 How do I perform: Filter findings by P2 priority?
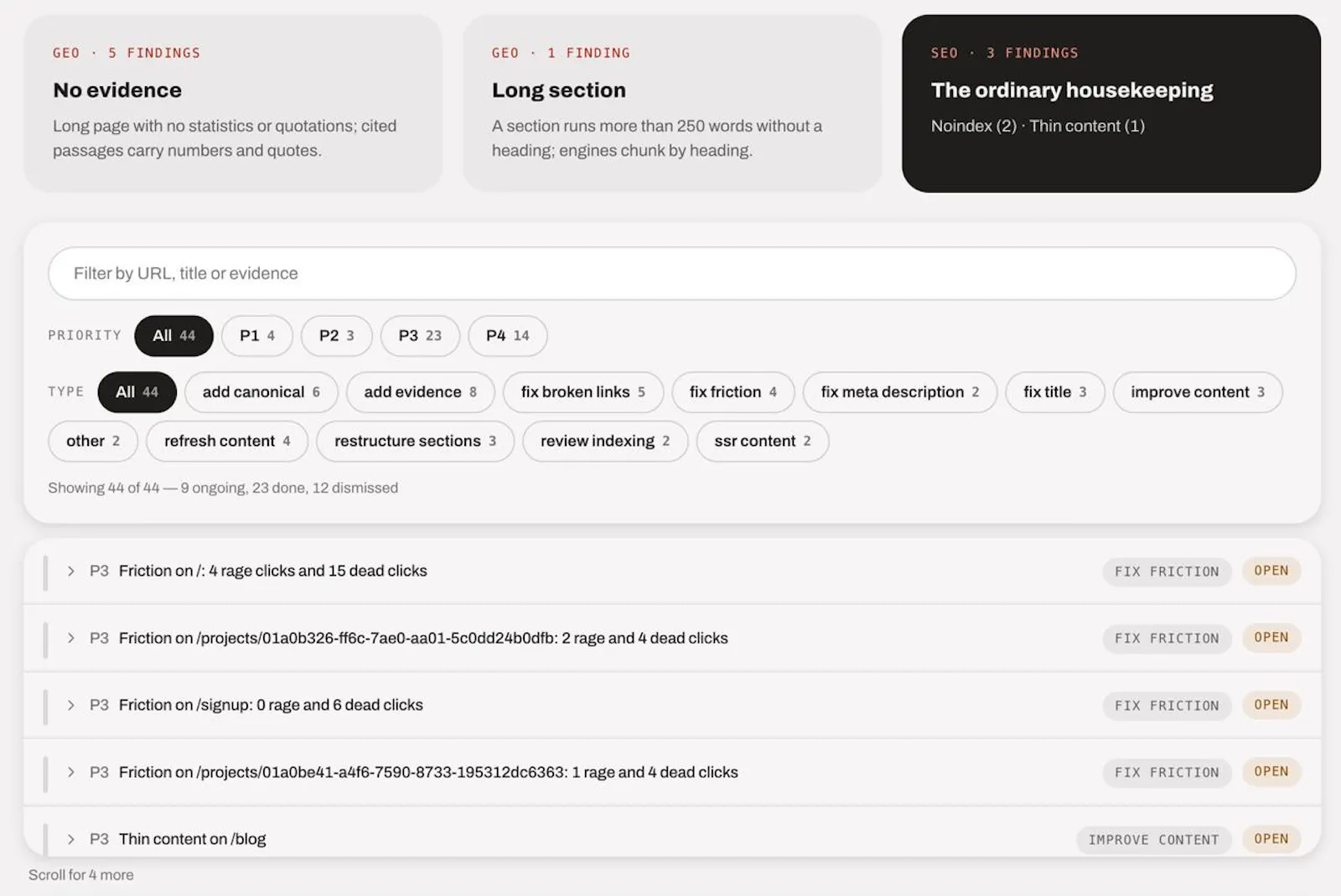tap(337, 335)
